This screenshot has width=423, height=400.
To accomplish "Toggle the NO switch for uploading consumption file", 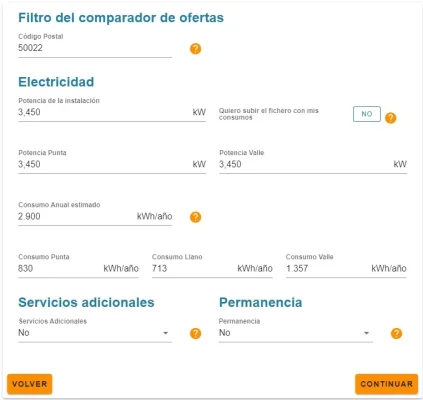I will [367, 114].
